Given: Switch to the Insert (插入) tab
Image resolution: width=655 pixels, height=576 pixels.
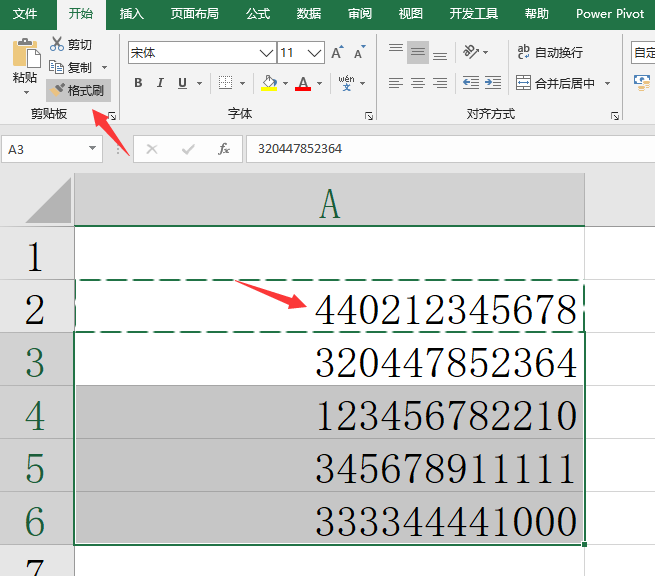Looking at the screenshot, I should click(x=132, y=14).
